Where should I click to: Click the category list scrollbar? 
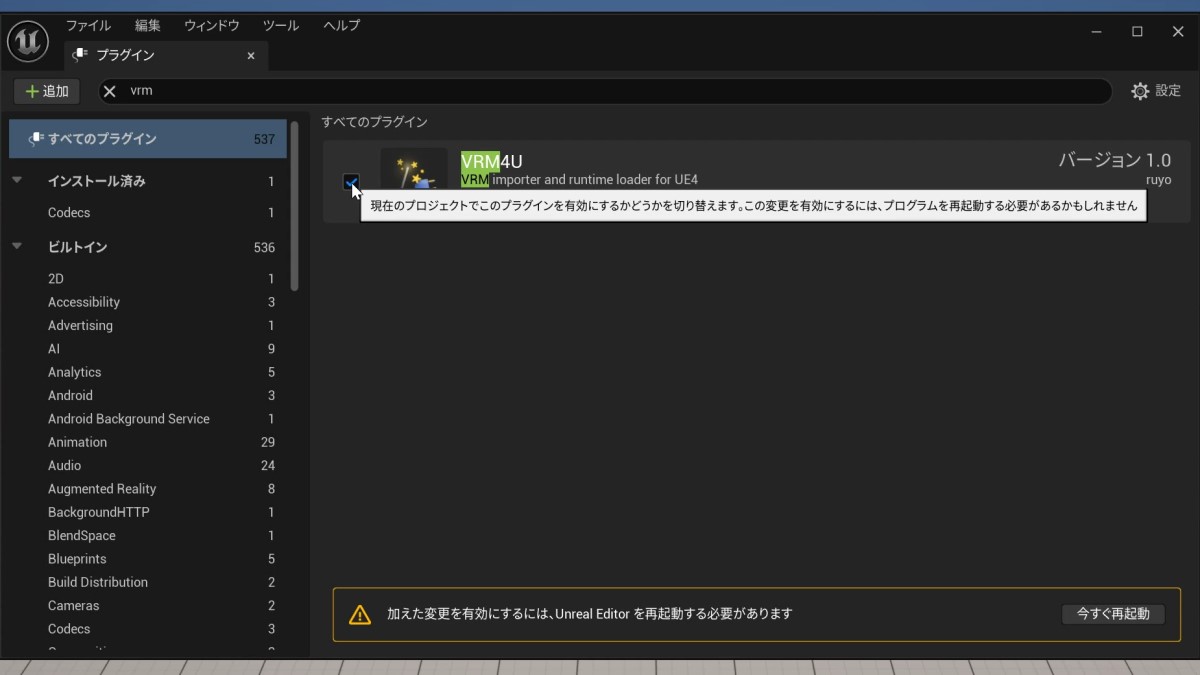295,205
